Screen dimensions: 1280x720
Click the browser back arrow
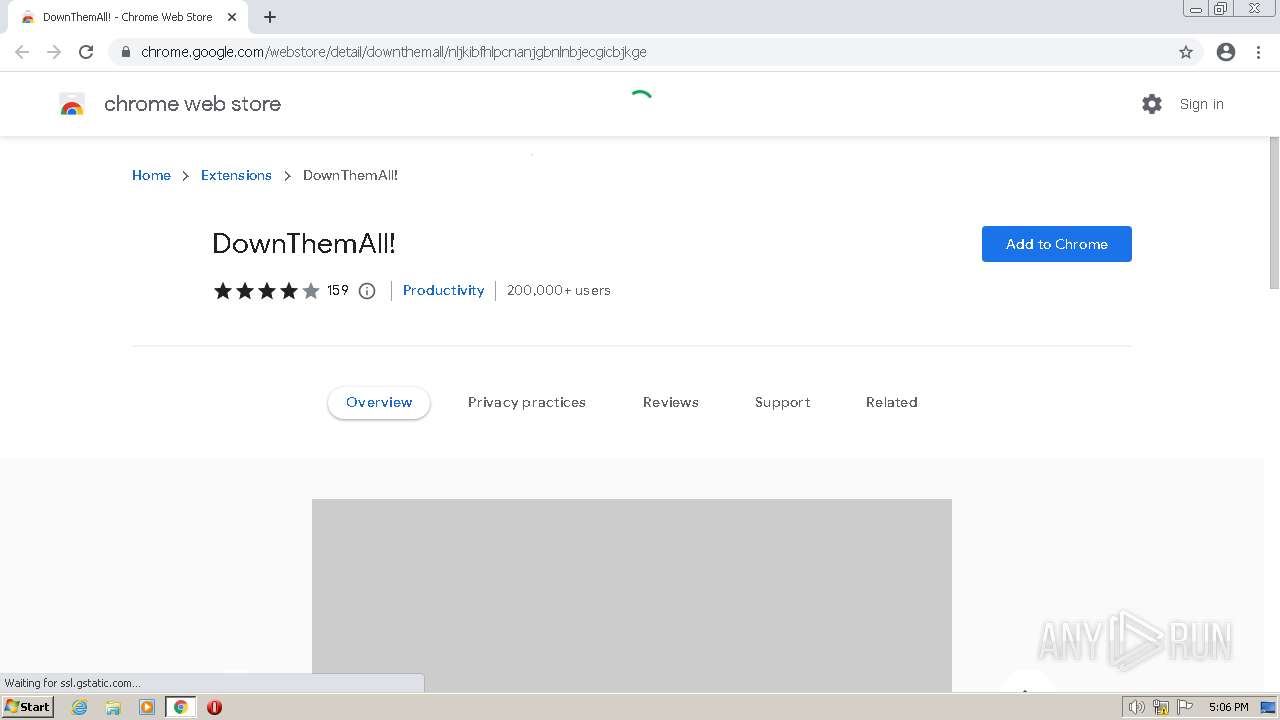click(22, 52)
